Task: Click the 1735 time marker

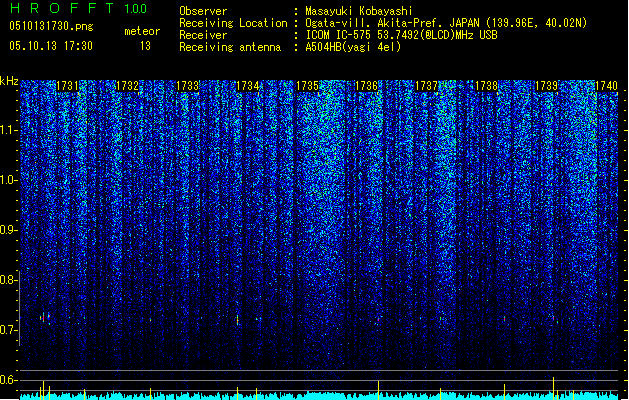Action: tap(307, 86)
